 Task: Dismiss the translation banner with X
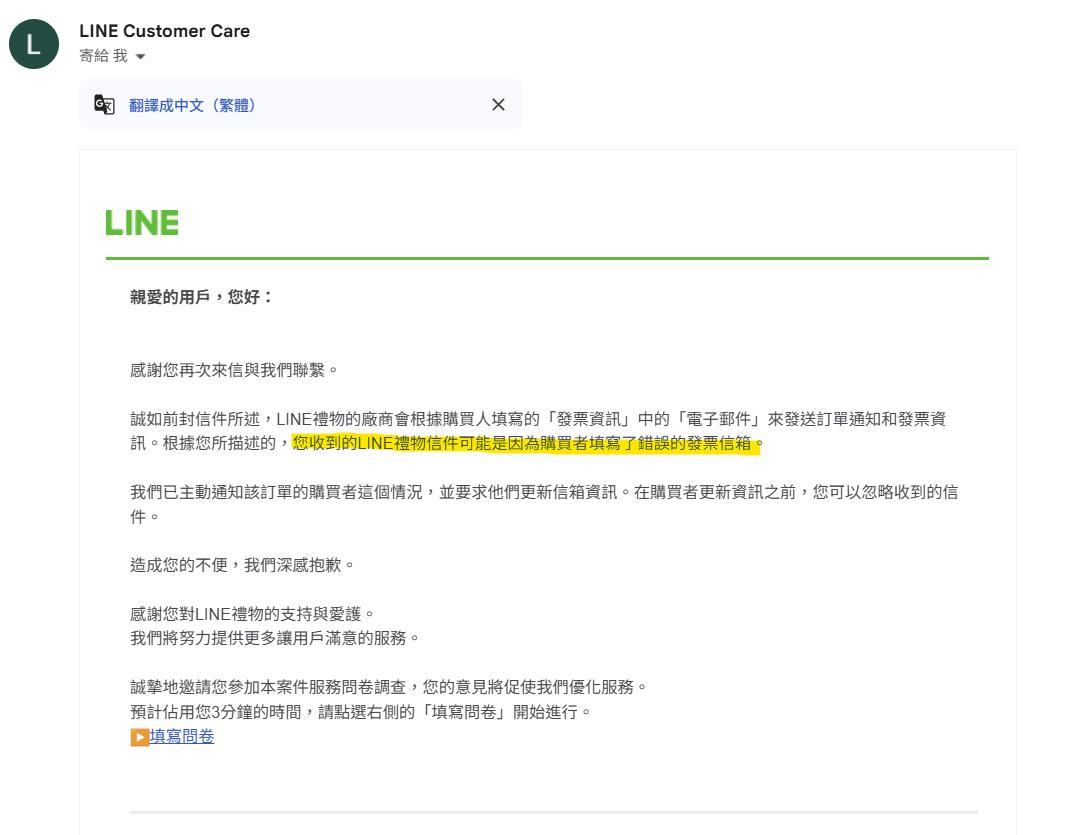point(498,104)
